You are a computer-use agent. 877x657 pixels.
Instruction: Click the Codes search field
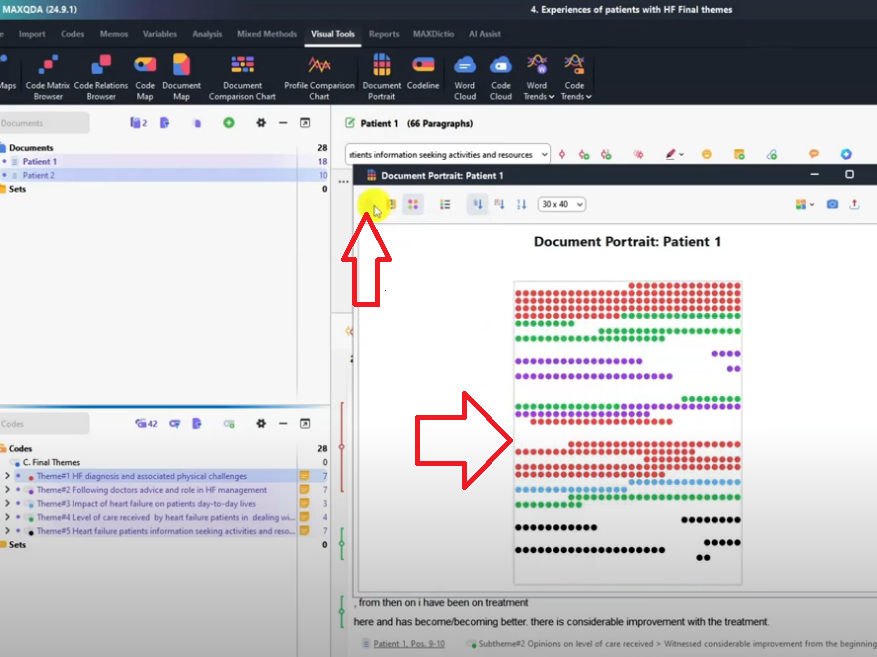[x=44, y=424]
